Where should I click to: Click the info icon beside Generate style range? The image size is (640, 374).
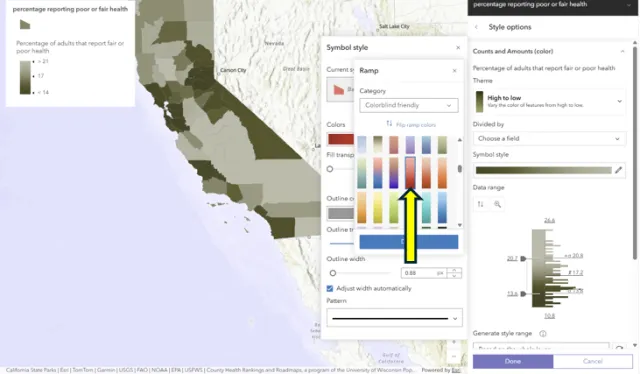[x=543, y=334]
